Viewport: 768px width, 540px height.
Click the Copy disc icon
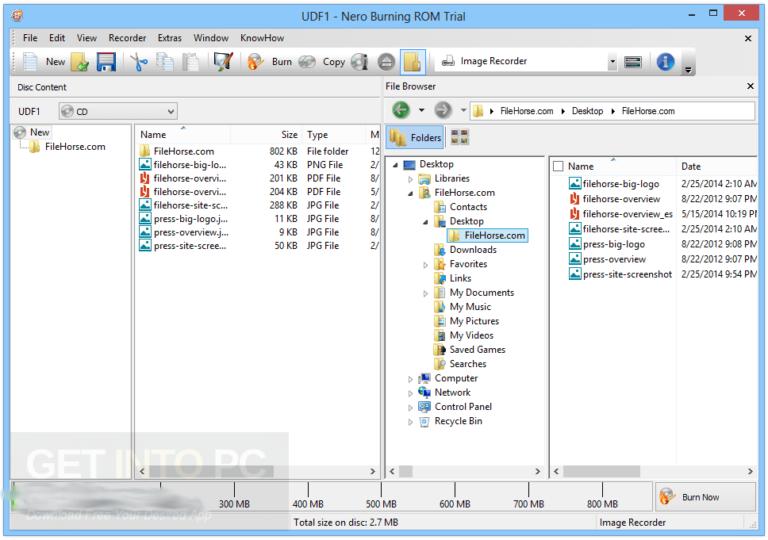coord(307,62)
